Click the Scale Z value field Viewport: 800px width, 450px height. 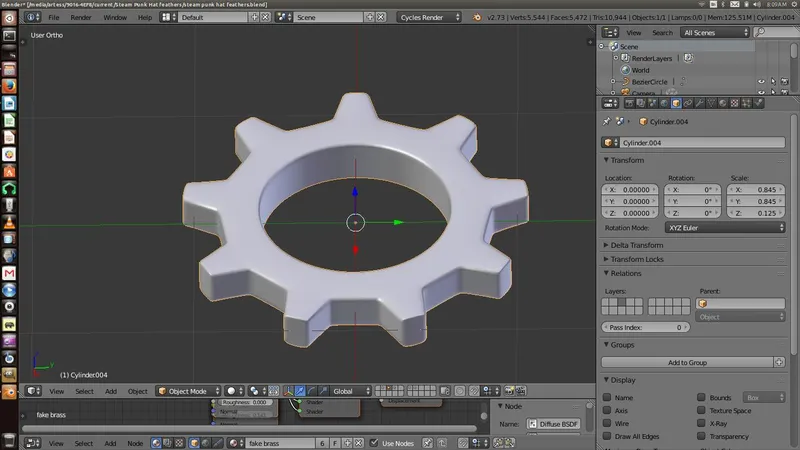tap(758, 212)
